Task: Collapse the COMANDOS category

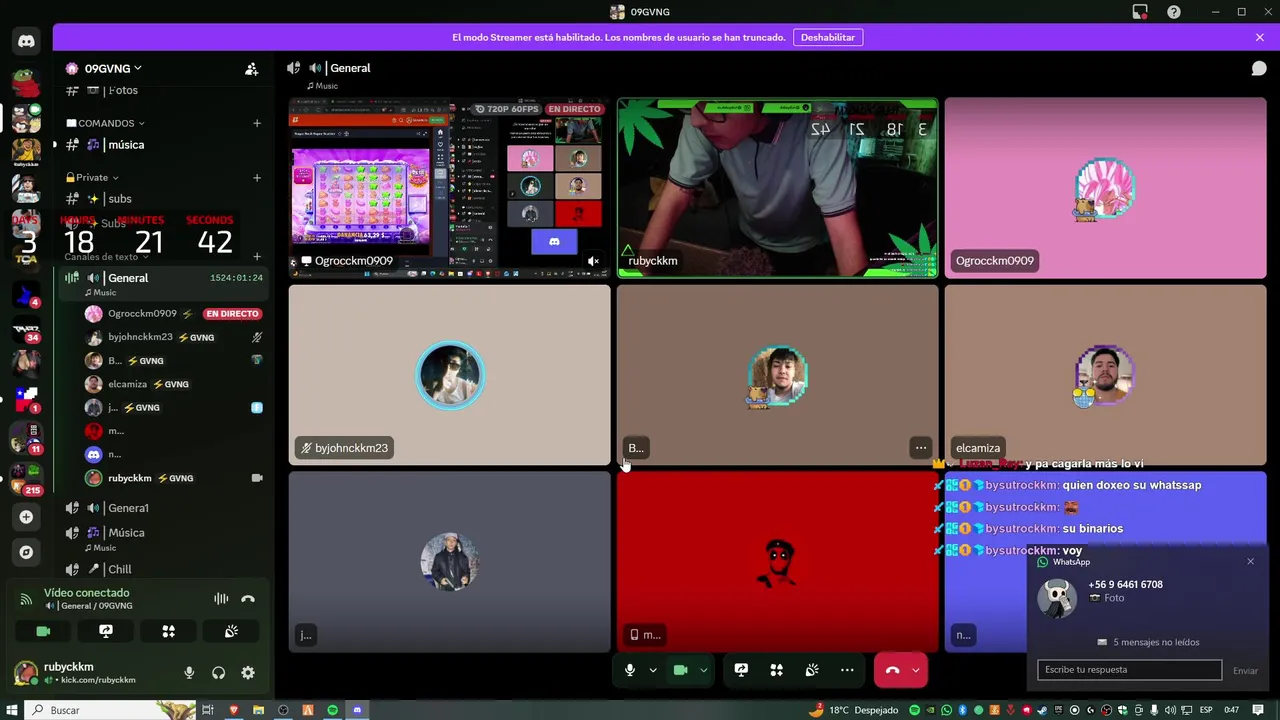Action: click(106, 123)
